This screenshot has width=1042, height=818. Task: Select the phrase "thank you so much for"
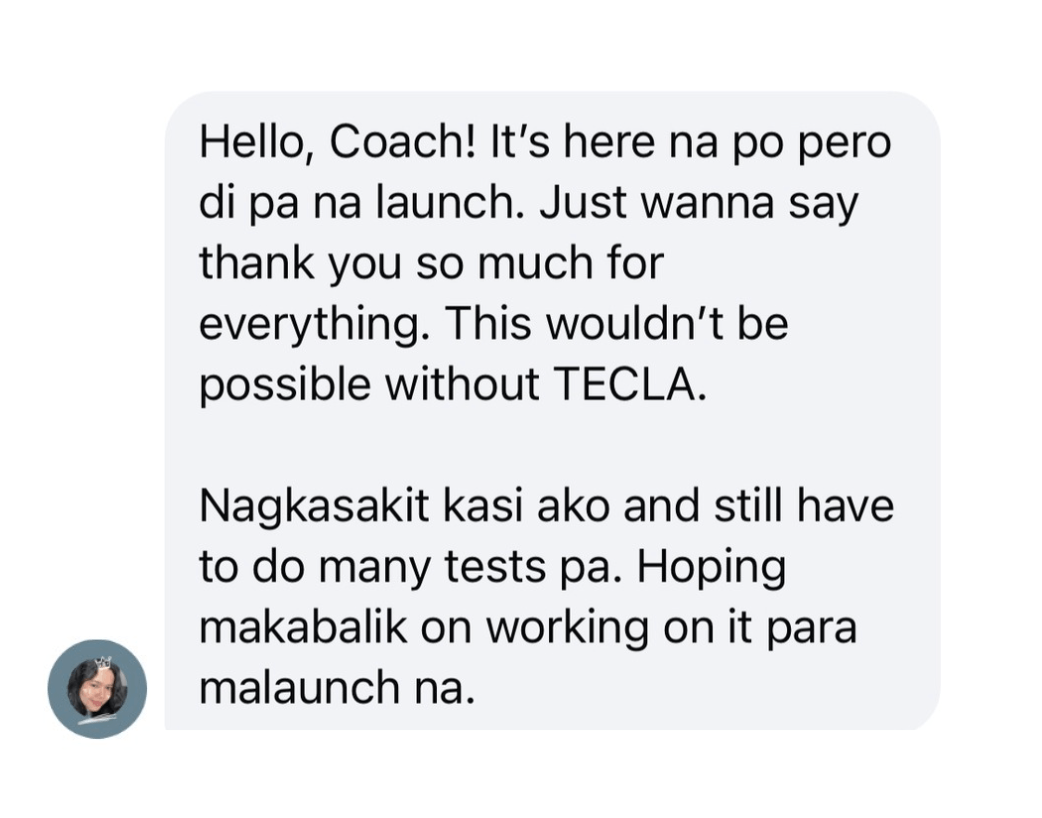[x=431, y=265]
